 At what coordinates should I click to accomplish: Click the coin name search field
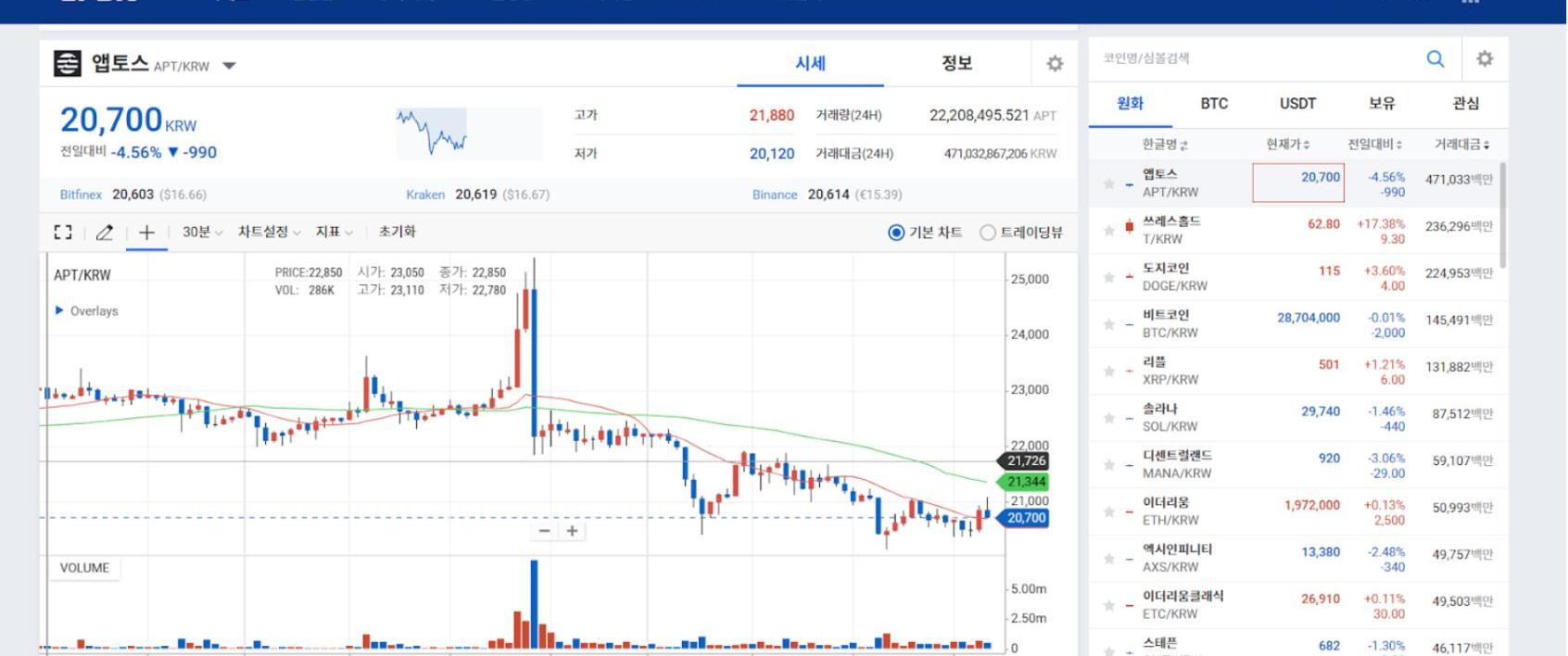pos(1251,59)
